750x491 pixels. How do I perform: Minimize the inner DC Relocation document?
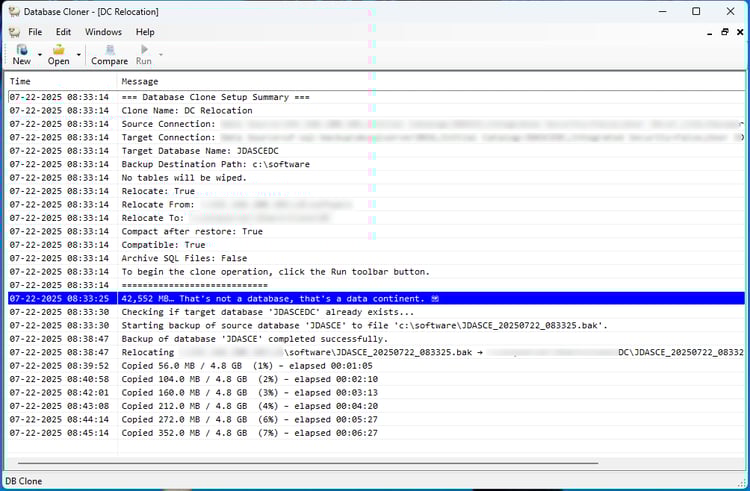click(x=710, y=33)
